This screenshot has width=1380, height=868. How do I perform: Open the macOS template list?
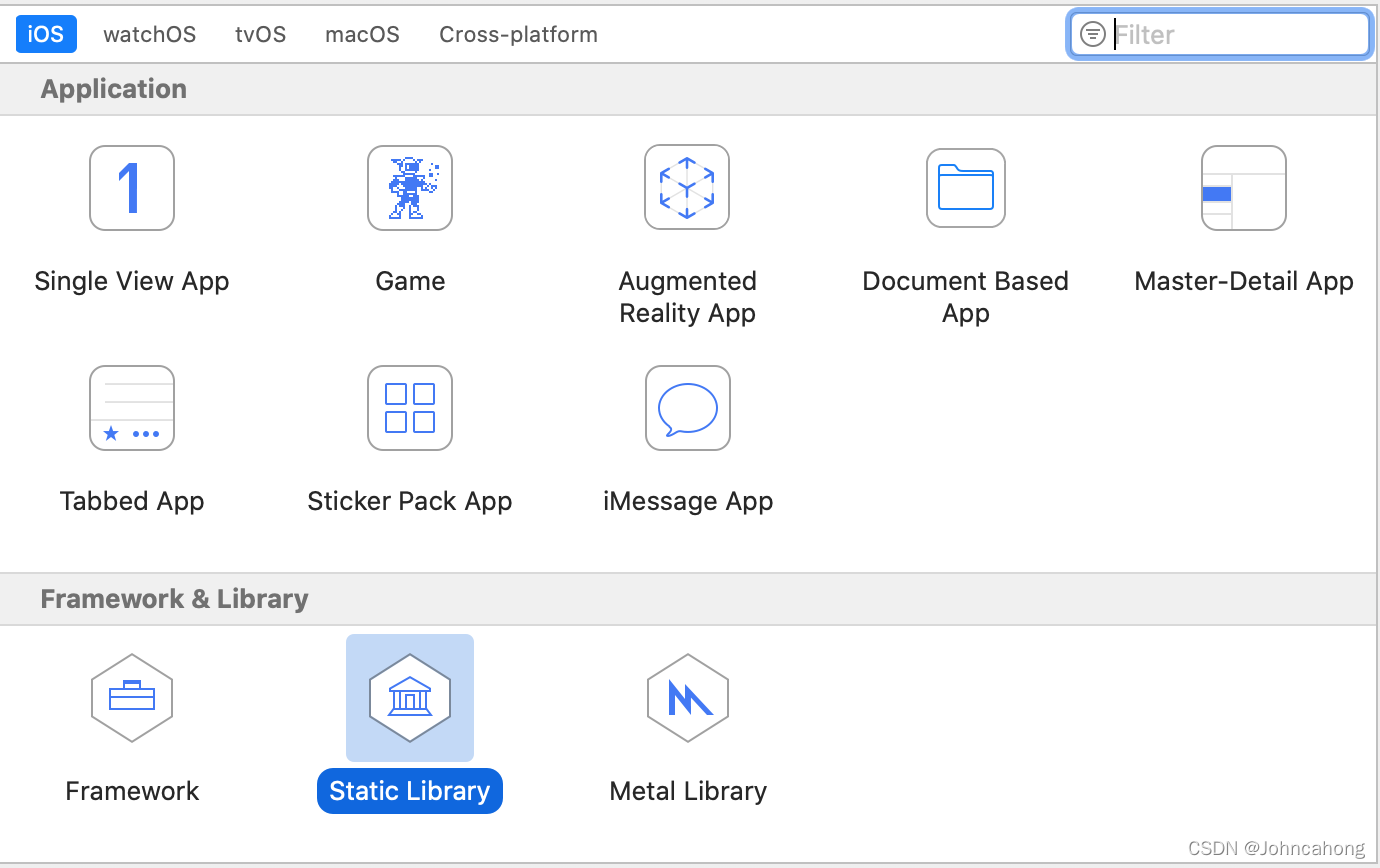[362, 33]
